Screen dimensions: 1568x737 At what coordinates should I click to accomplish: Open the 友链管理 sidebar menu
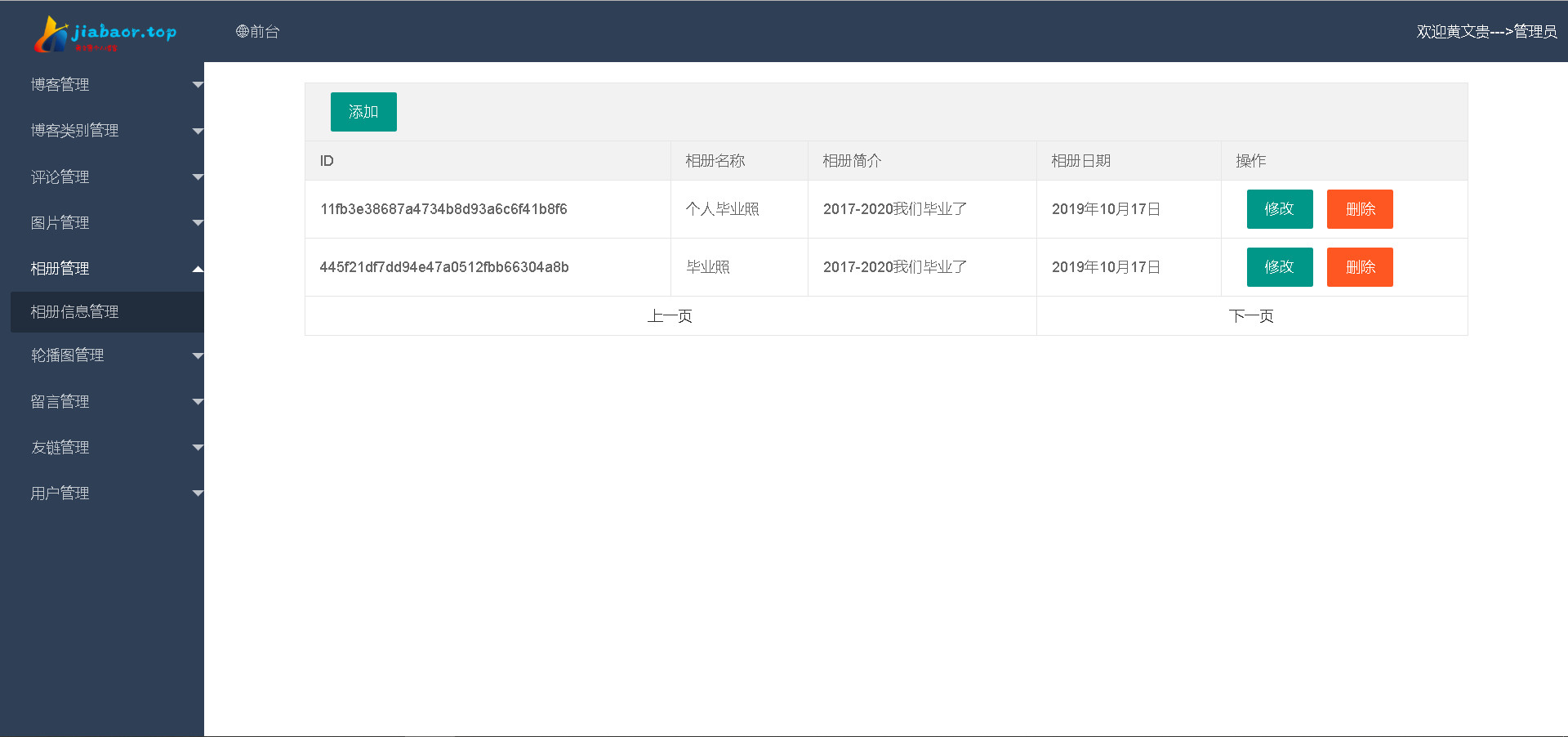tap(60, 447)
